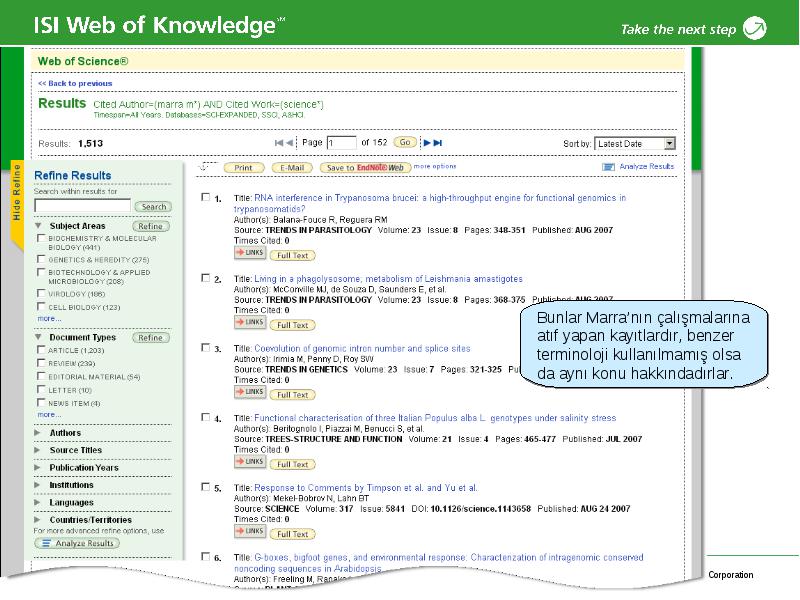The height and width of the screenshot is (600, 800).
Task: Jump to the last page arrow
Action: click(438, 143)
